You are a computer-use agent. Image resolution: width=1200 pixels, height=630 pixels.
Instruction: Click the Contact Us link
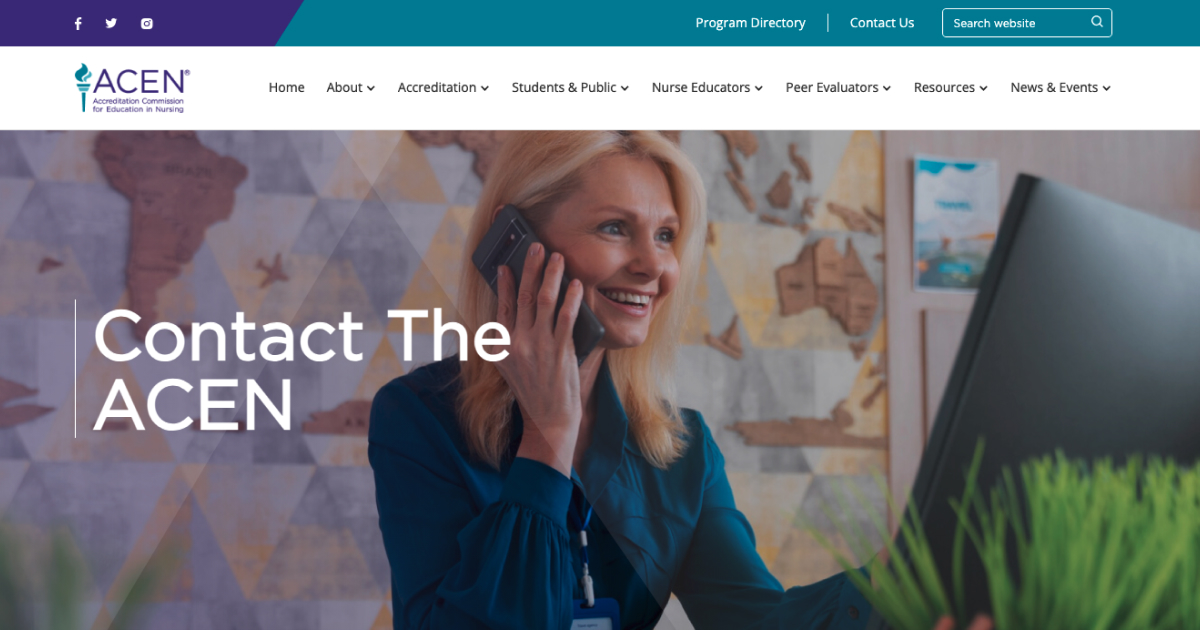(882, 23)
